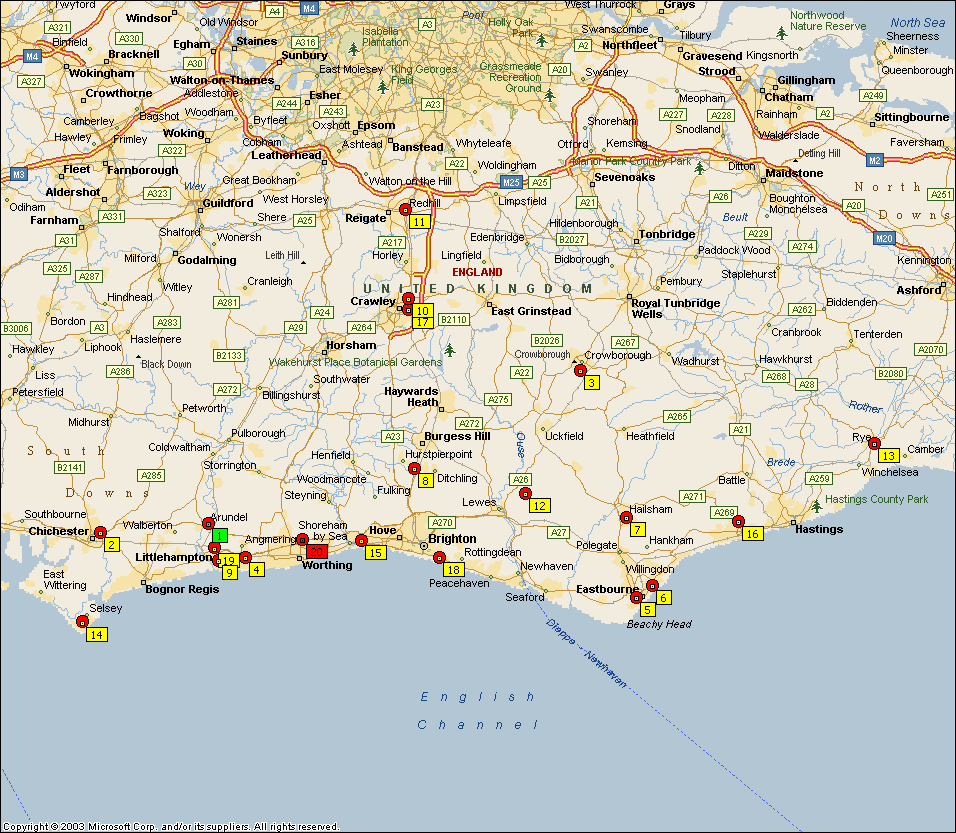
Task: Select the Royal Tunbridge Wells label
Action: tap(675, 308)
